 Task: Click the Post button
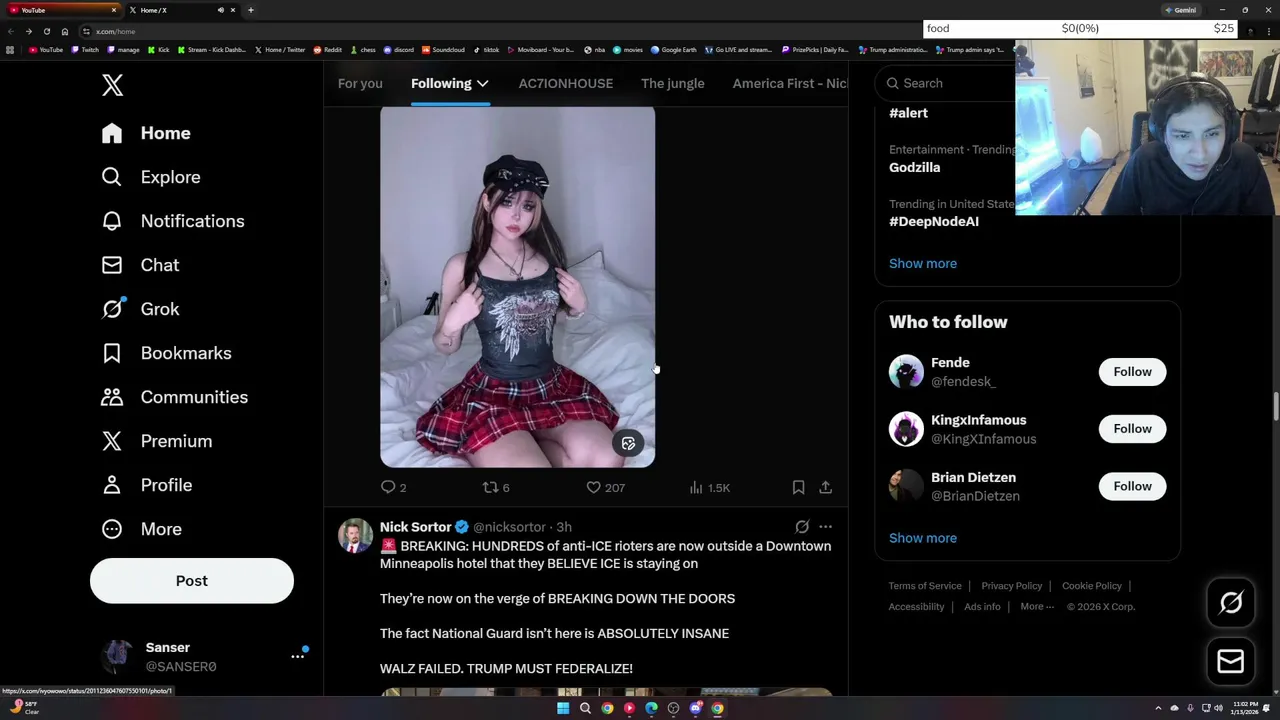tap(192, 581)
